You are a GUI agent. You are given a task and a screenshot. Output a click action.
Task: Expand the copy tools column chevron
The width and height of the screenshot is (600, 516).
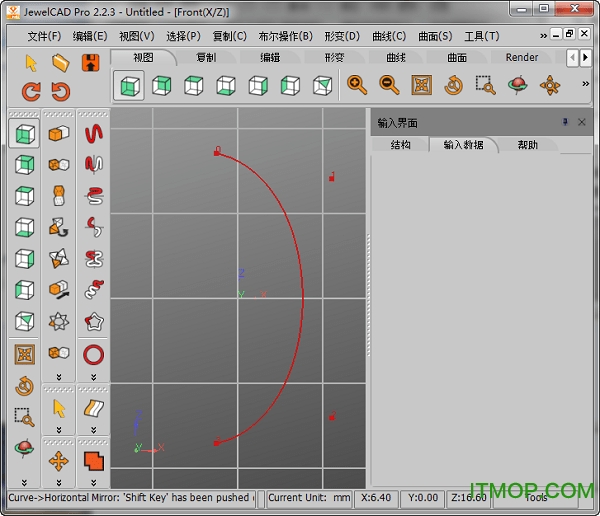point(59,377)
